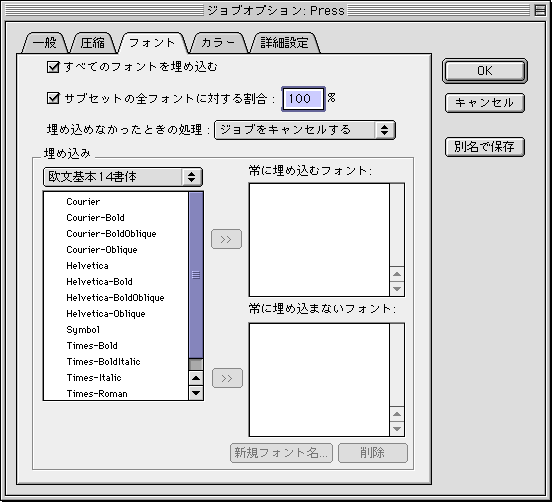Image resolution: width=552 pixels, height=502 pixels.
Task: Click the never-embed list scroll-down arrow
Action: [397, 429]
